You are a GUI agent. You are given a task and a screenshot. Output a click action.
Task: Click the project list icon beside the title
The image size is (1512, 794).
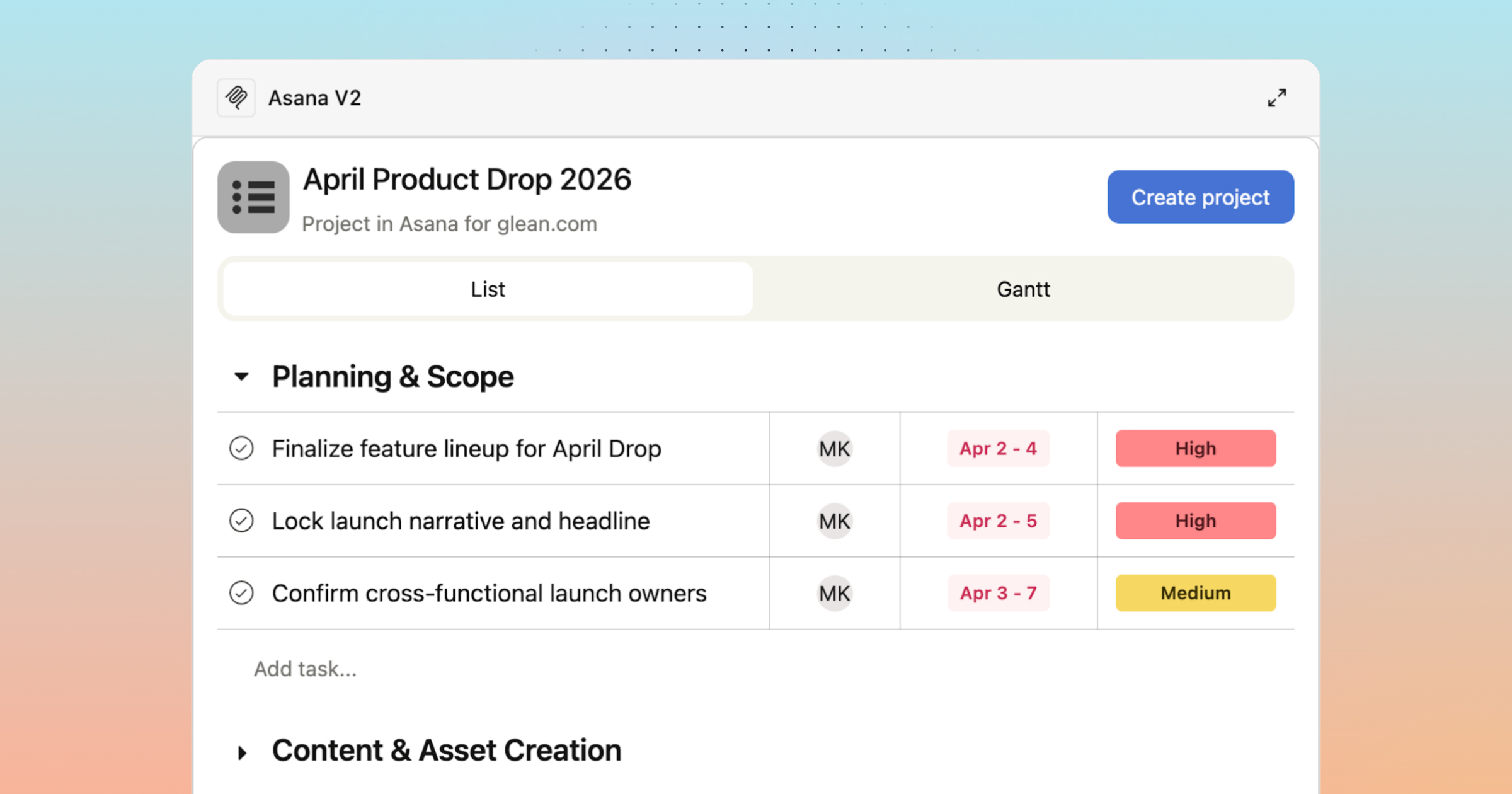click(253, 197)
